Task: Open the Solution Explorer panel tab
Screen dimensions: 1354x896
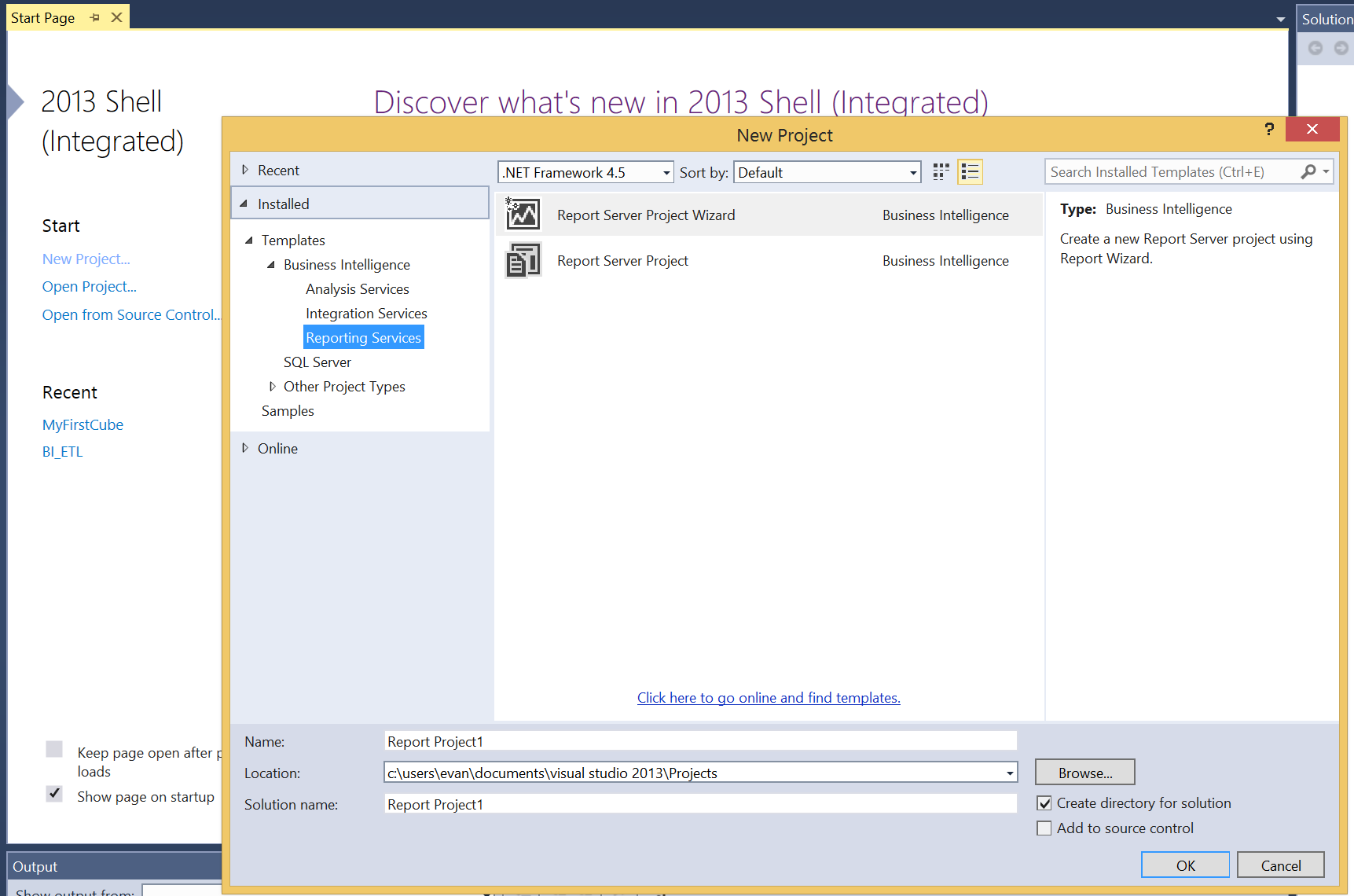Action: point(1326,19)
